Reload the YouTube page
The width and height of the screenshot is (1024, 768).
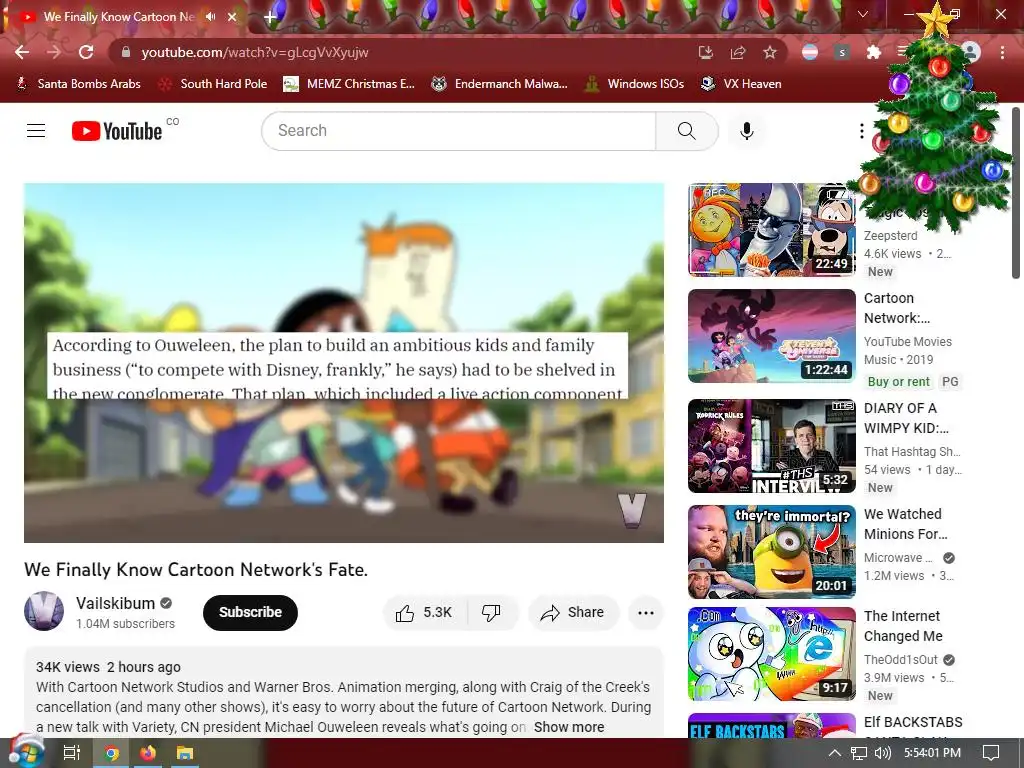[86, 52]
